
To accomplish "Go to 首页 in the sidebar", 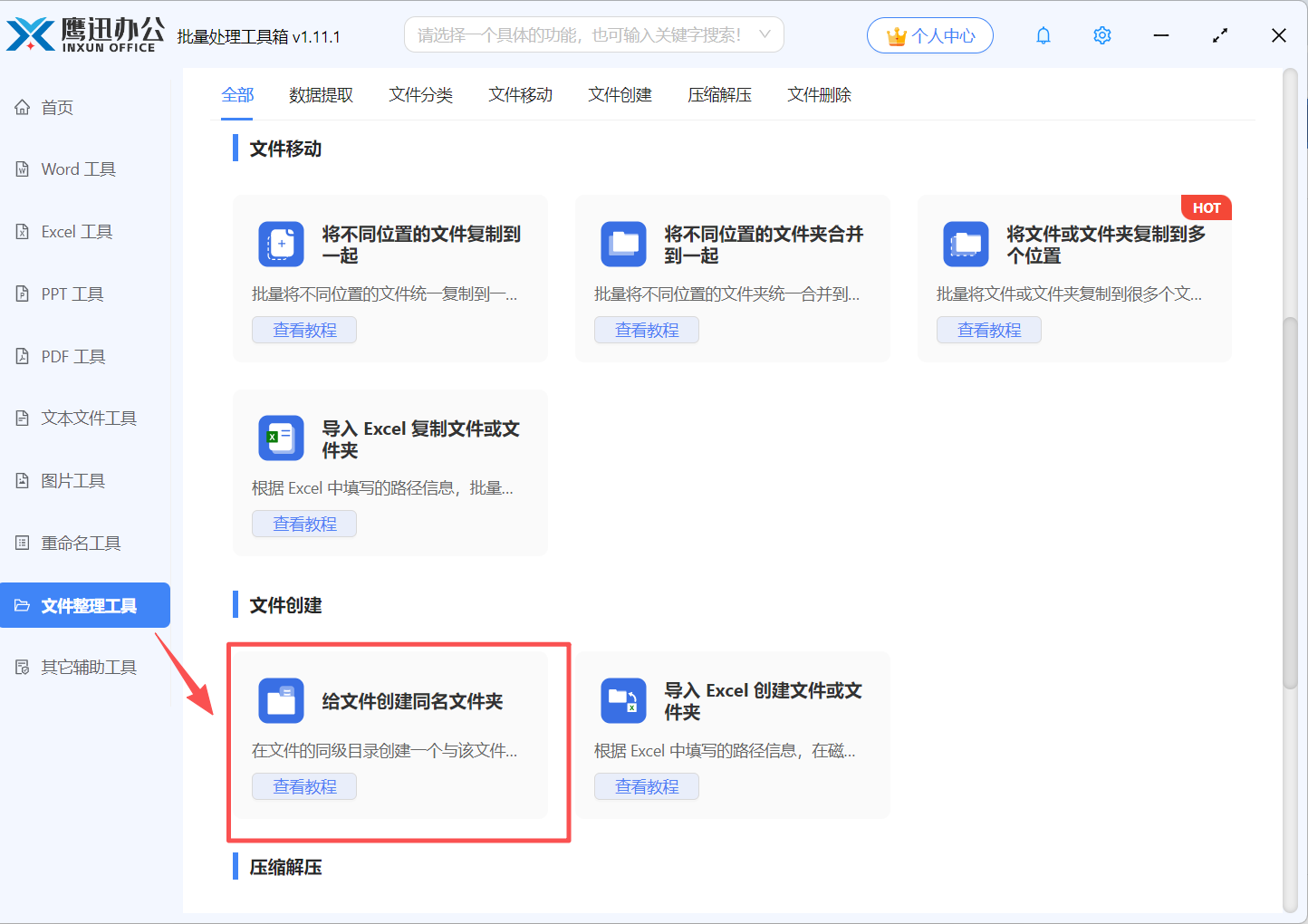I will (x=57, y=108).
